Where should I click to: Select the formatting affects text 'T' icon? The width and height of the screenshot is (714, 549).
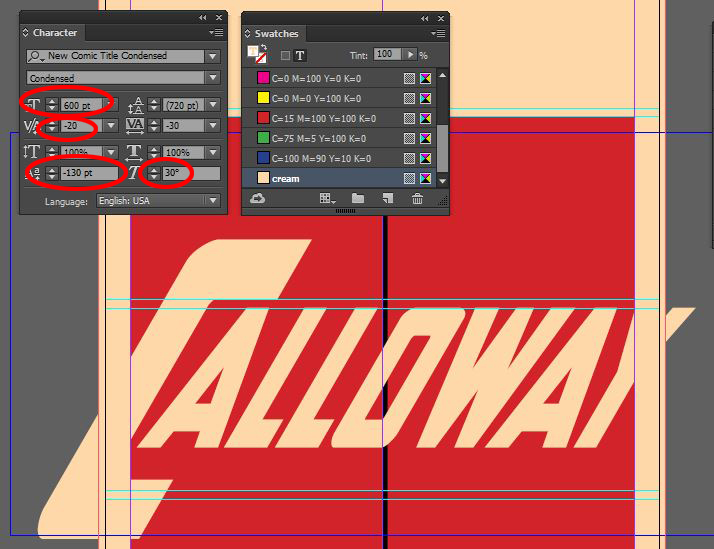[x=300, y=55]
